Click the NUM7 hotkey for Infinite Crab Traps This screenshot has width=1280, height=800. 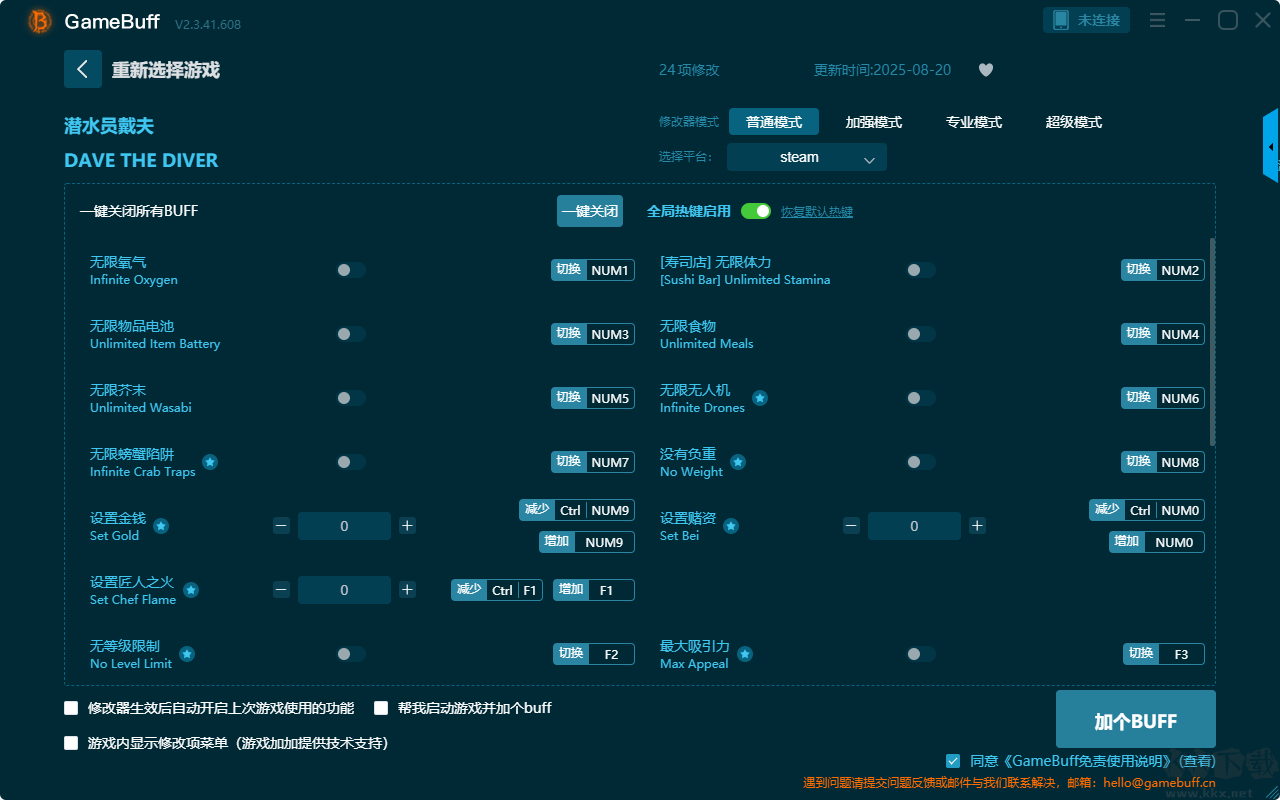tap(610, 462)
